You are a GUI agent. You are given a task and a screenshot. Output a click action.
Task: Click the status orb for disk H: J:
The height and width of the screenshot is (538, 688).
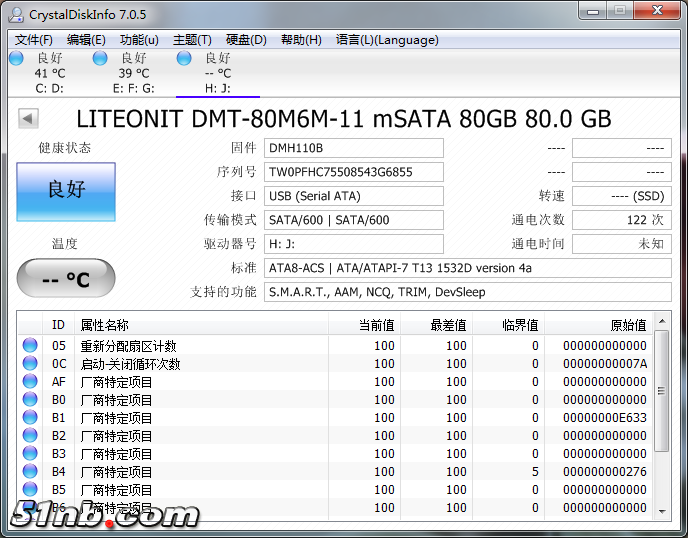184,58
